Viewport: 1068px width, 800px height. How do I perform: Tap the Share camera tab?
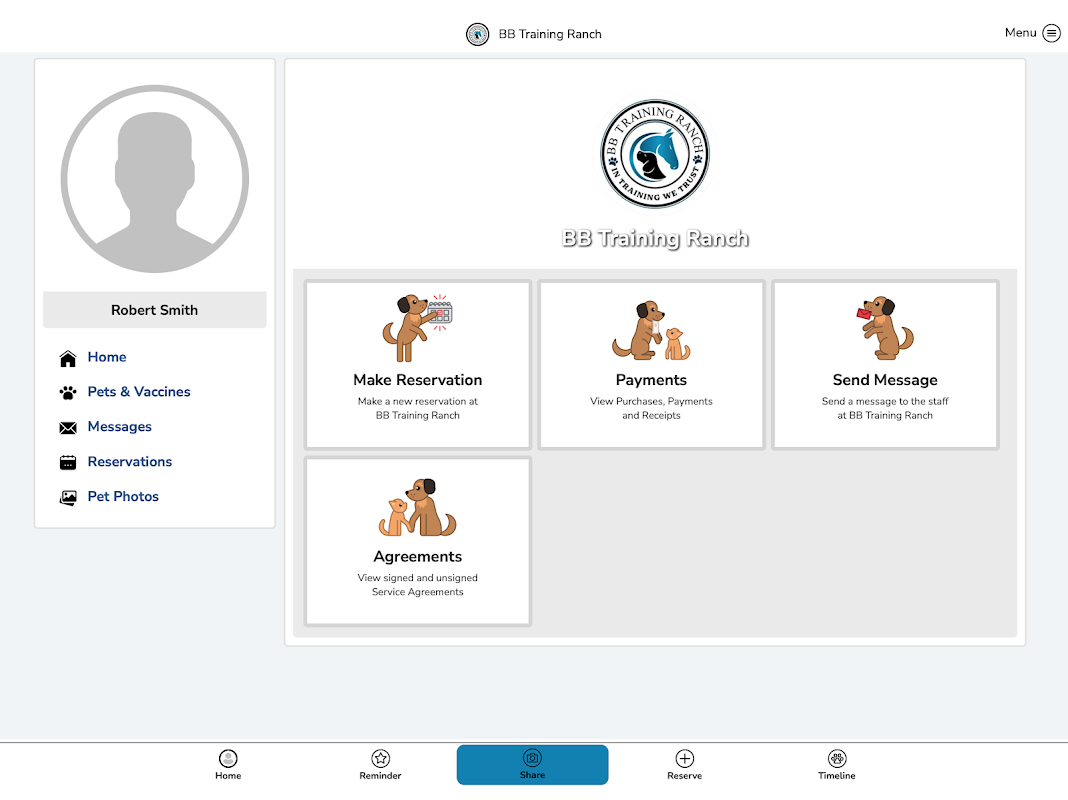(x=533, y=765)
